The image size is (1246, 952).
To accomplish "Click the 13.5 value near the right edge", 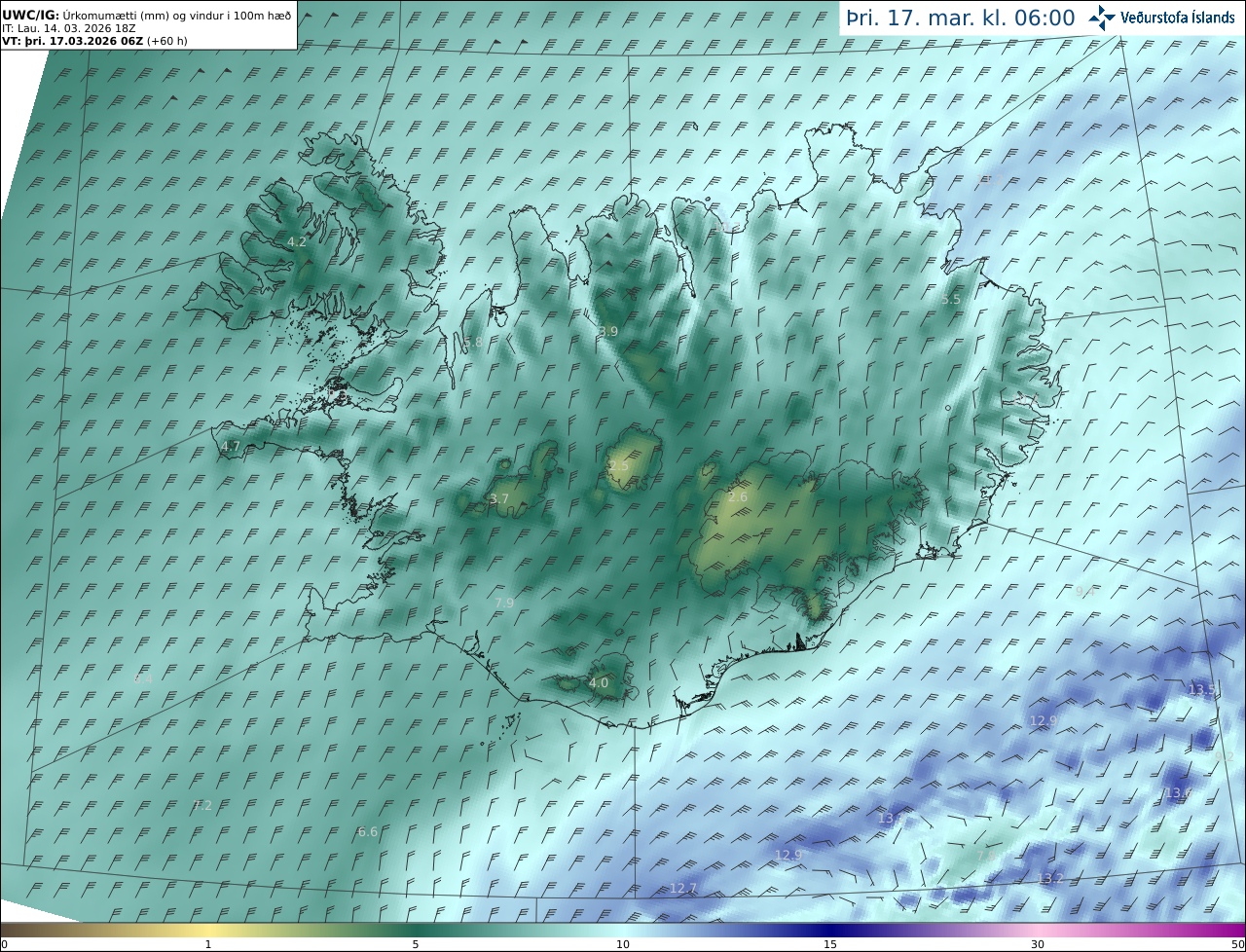I will coord(1202,690).
